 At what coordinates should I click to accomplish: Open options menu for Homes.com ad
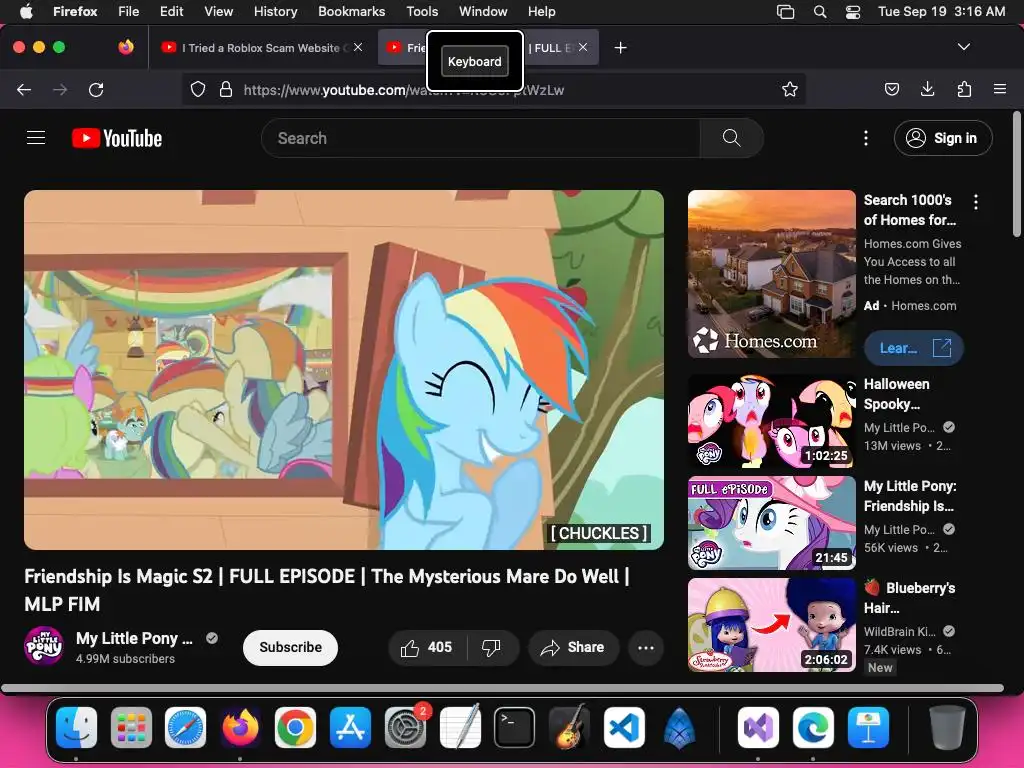pos(976,202)
